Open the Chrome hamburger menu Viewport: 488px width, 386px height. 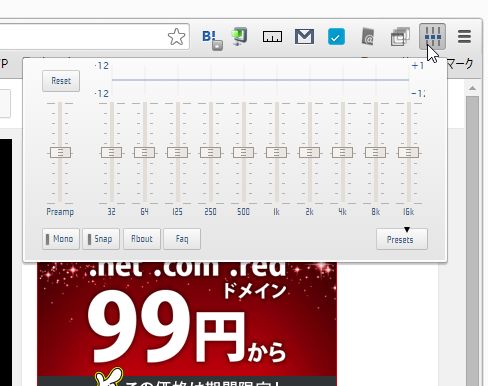[x=464, y=37]
